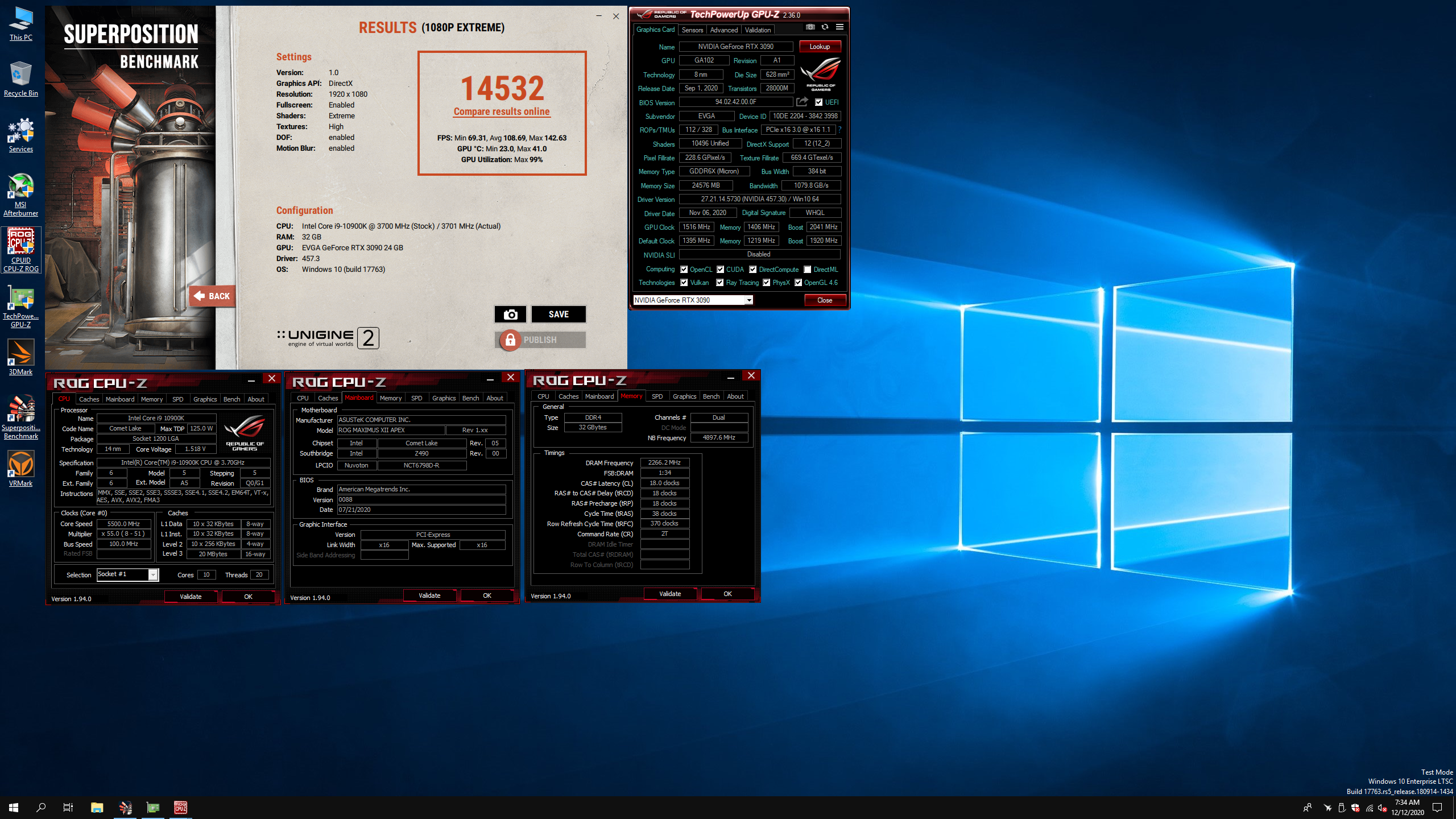The image size is (1456, 819).
Task: Click the taskbar clock showing 7:34 AM
Action: click(1408, 808)
